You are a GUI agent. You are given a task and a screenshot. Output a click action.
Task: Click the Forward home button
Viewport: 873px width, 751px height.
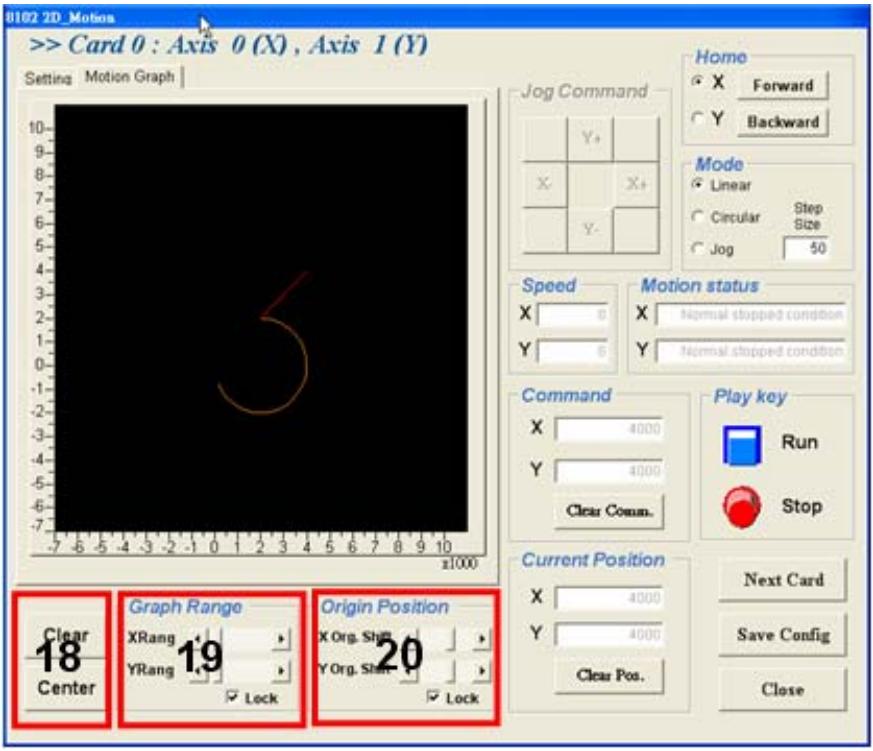783,86
